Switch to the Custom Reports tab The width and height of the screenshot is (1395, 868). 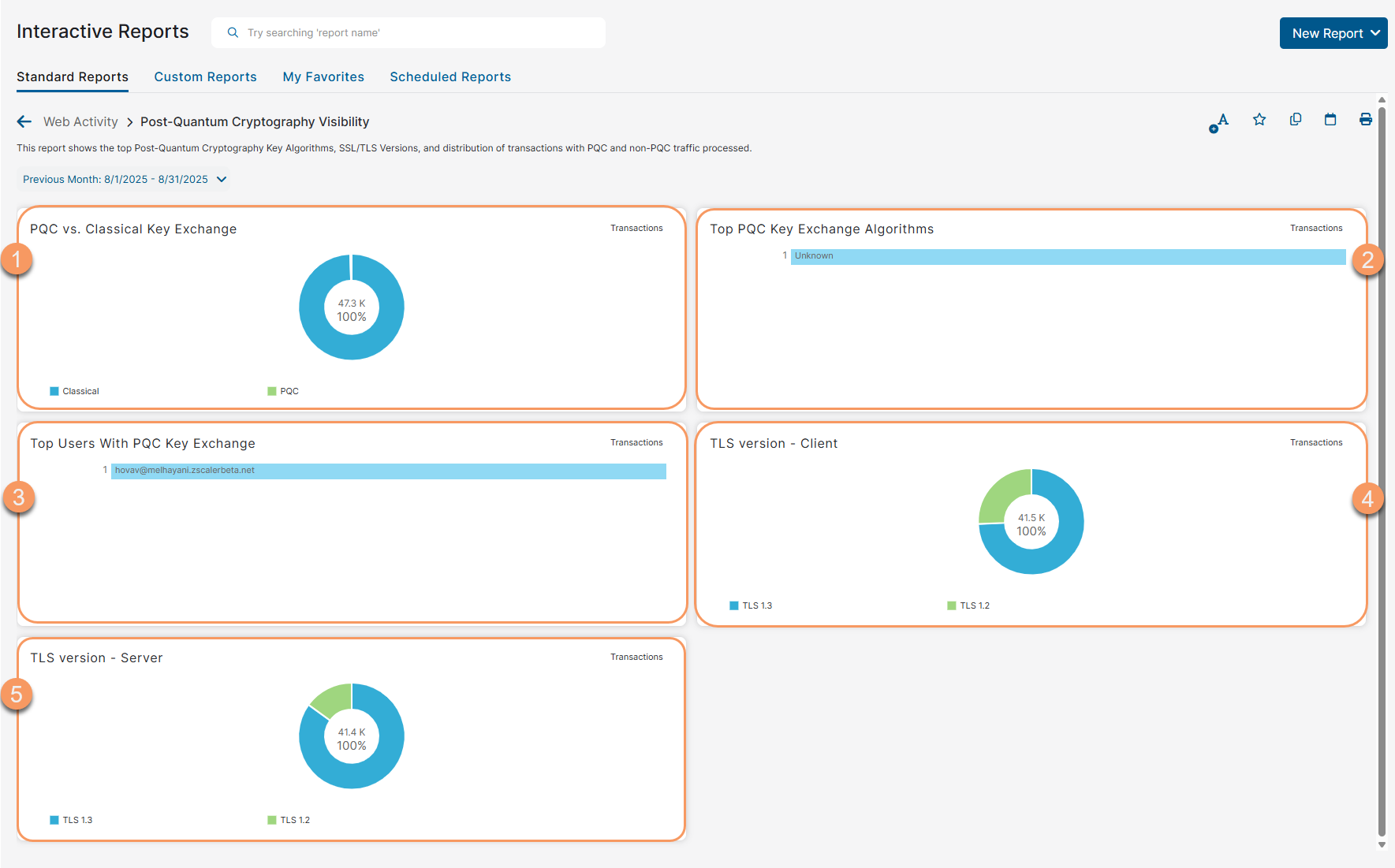205,76
